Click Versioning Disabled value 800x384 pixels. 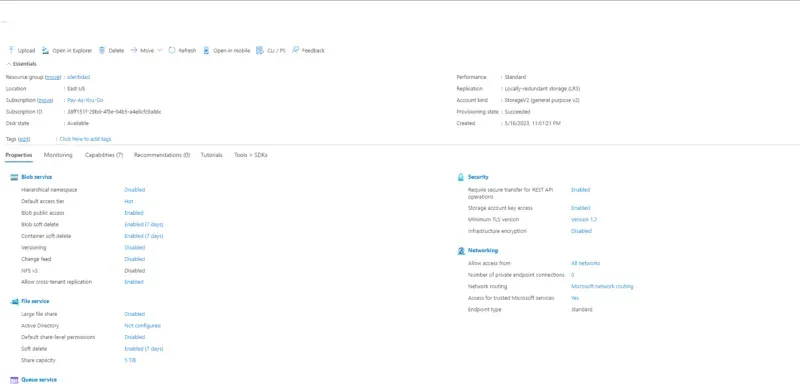(x=135, y=248)
